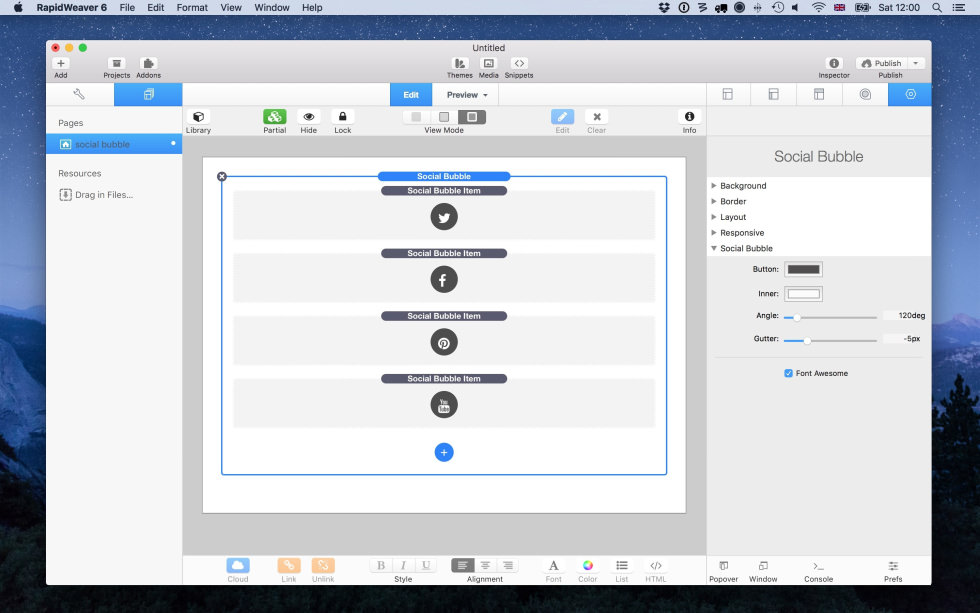Add a new Social Bubble item
This screenshot has width=980, height=613.
pos(444,452)
